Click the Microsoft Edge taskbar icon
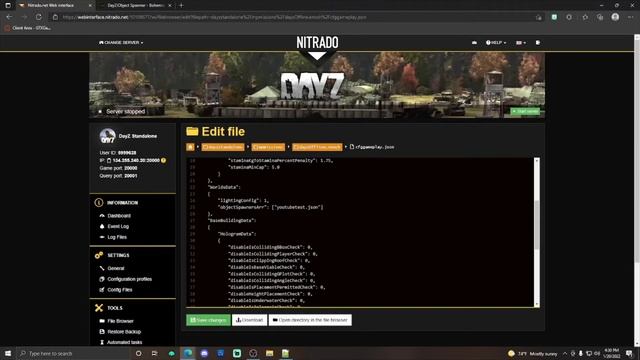The width and height of the screenshot is (640, 360). (188, 353)
